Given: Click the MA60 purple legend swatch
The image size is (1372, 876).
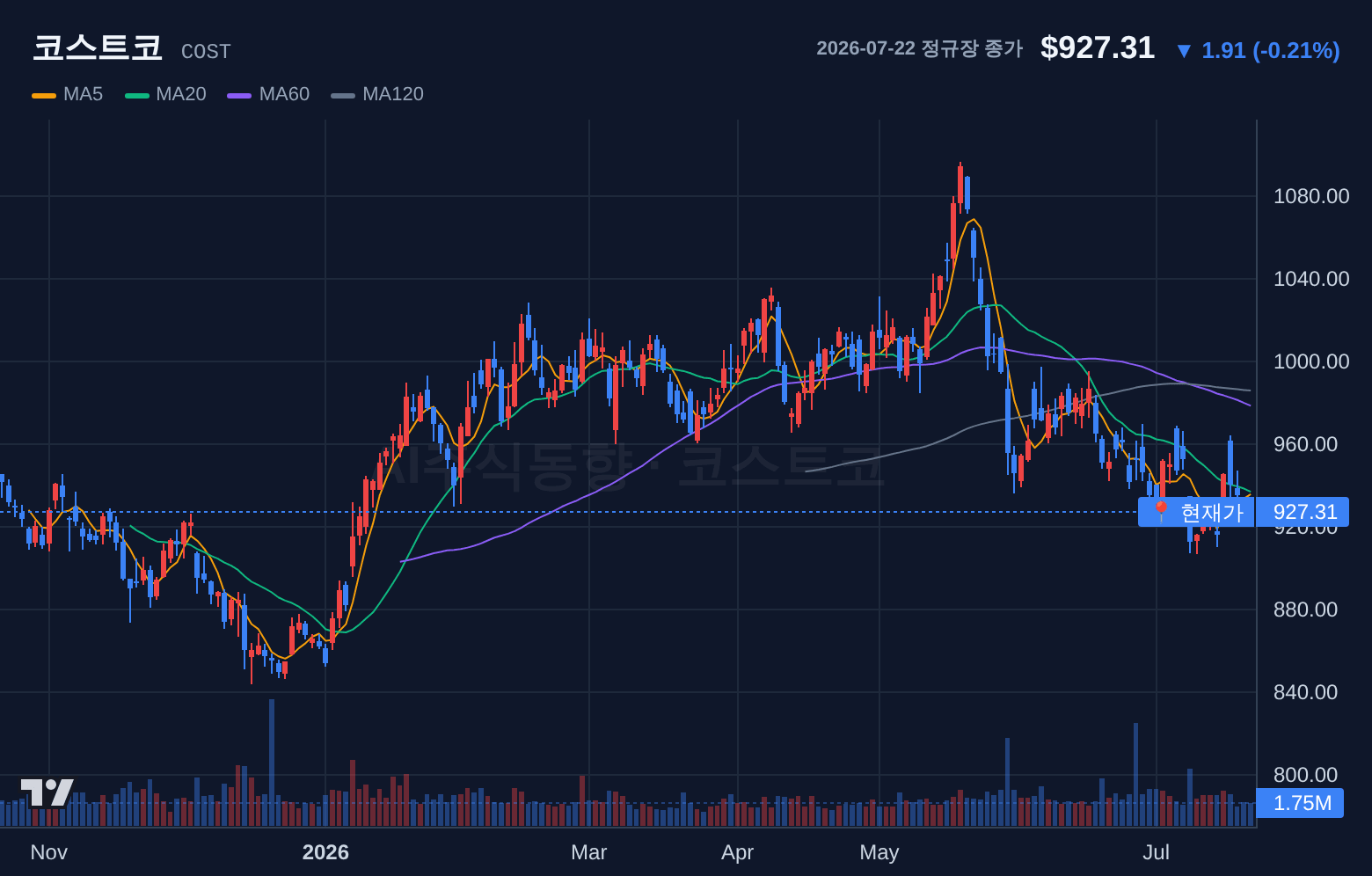Looking at the screenshot, I should (239, 95).
